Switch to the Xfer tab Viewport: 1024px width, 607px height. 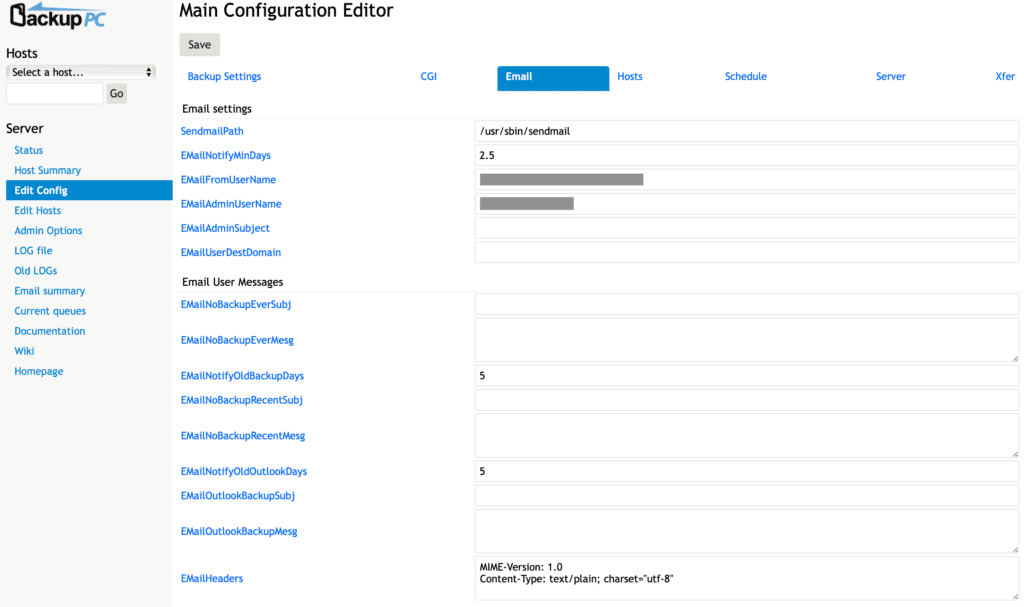pos(1004,77)
